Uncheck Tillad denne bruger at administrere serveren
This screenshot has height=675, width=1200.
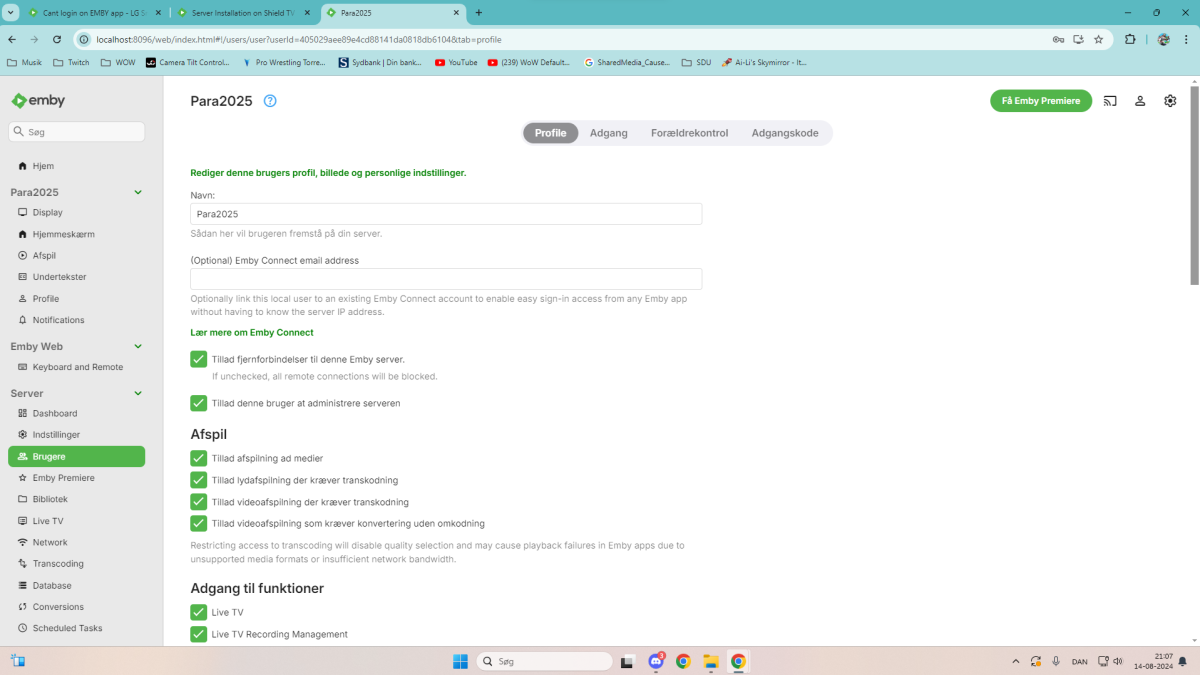198,403
